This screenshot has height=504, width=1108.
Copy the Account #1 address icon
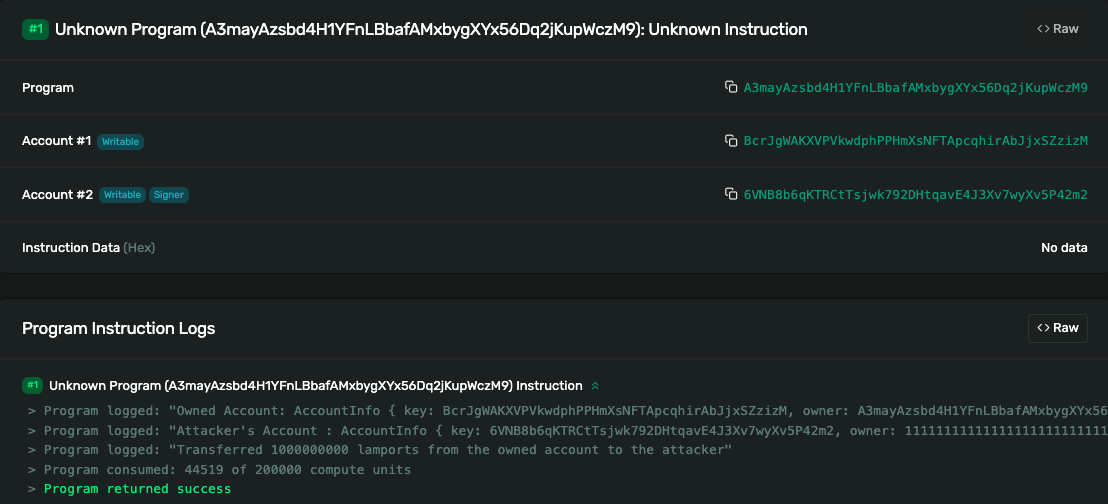coord(731,141)
